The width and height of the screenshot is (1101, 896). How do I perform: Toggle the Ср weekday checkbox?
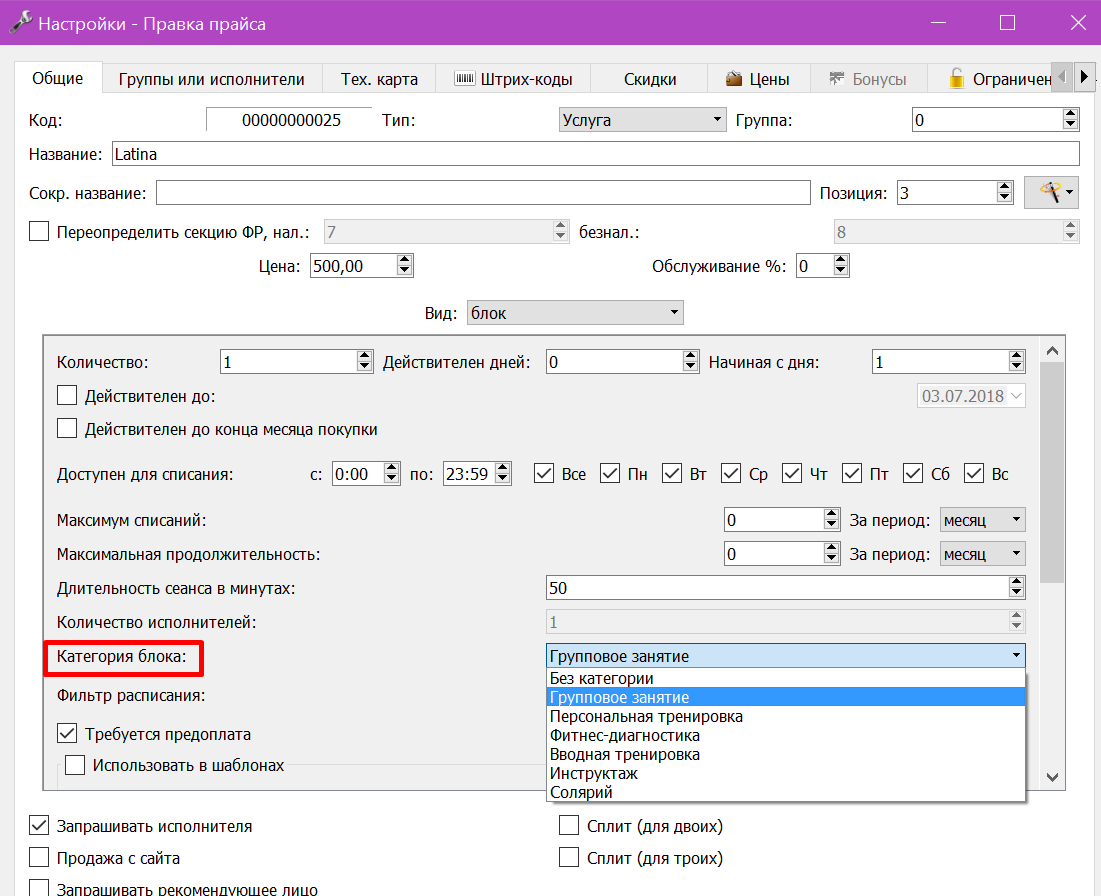pos(731,473)
